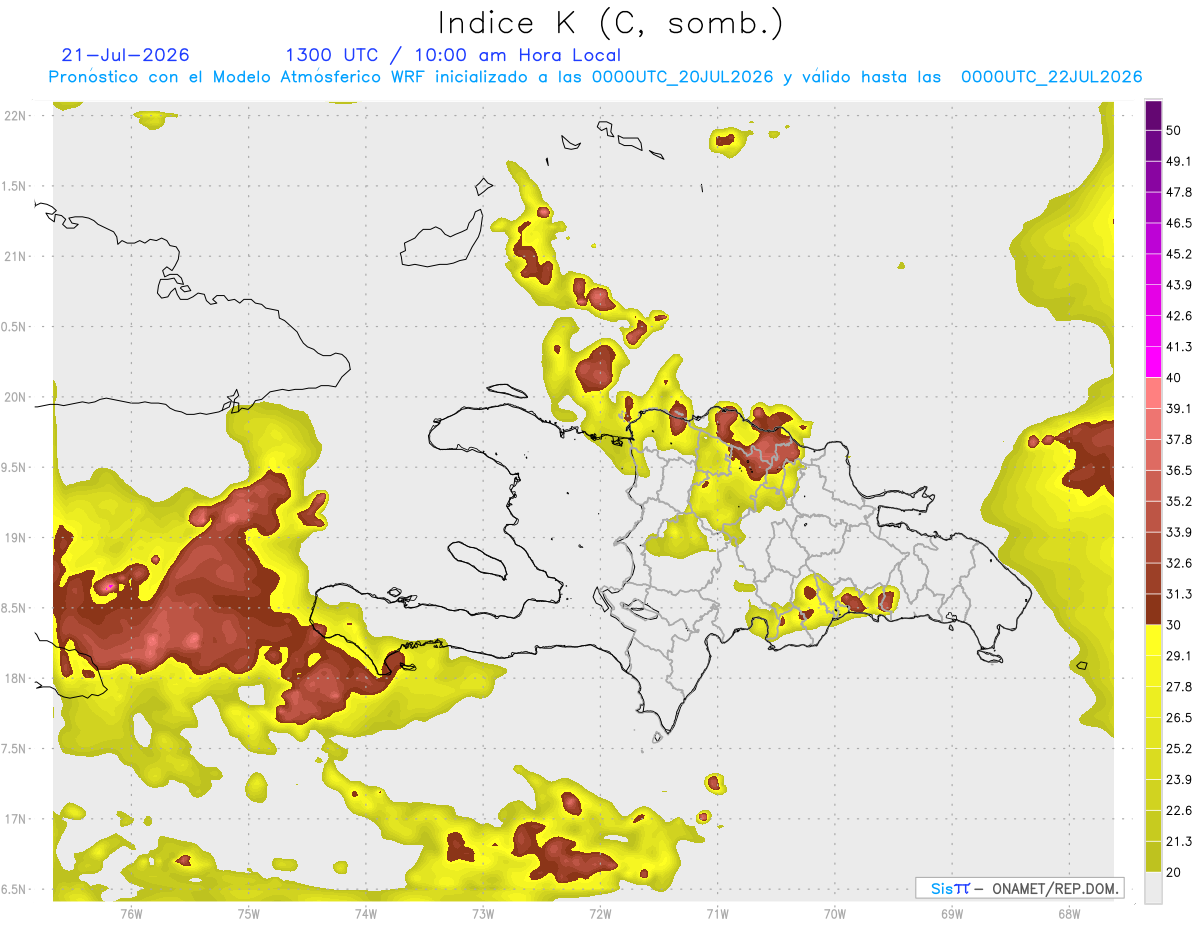Viewport: 1200px width, 927px height.
Task: Pick the magenta swatch between 41.3 and 42.6
Action: (x=1153, y=332)
